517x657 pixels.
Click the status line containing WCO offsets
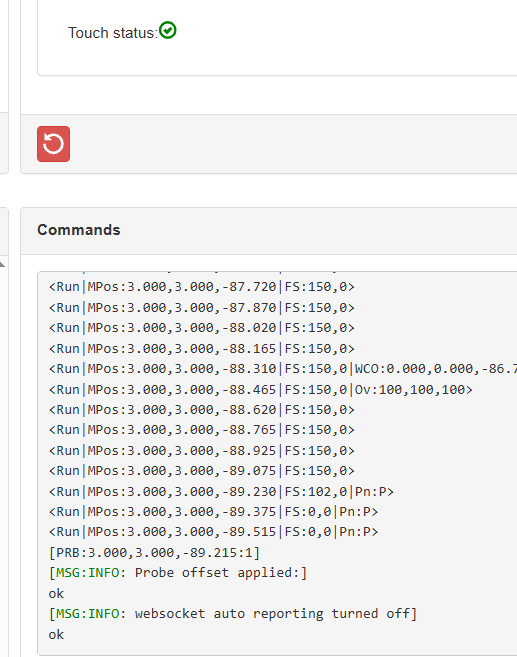[283, 369]
